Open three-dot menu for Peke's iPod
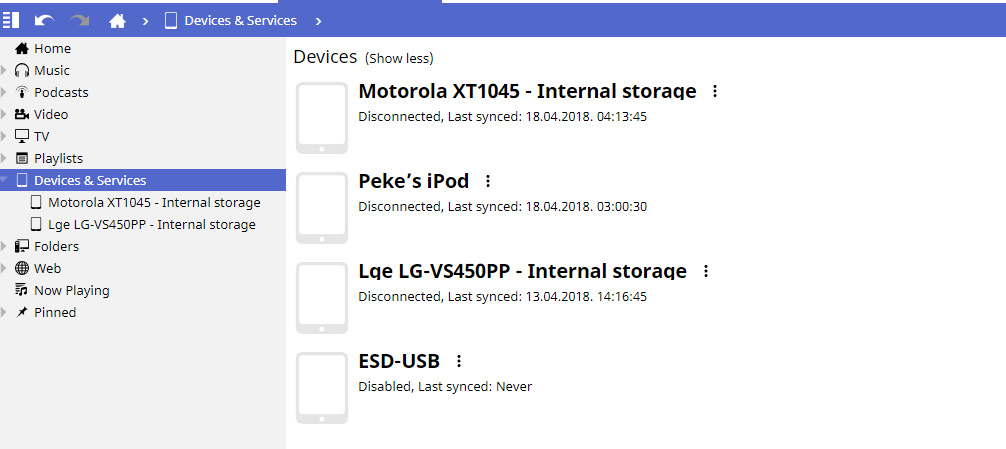This screenshot has width=1006, height=449. [488, 181]
